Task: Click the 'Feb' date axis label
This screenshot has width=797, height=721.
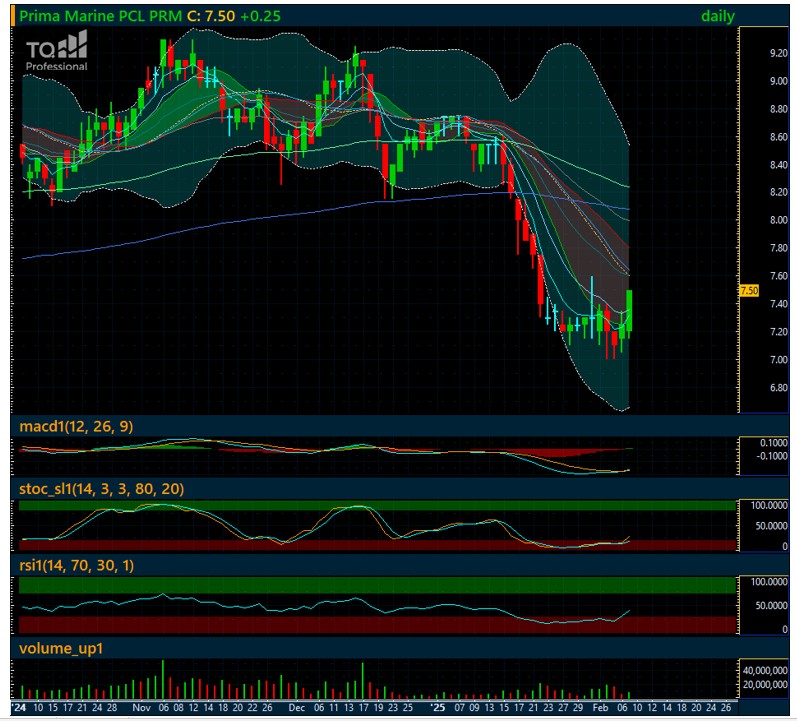Action: pos(600,707)
